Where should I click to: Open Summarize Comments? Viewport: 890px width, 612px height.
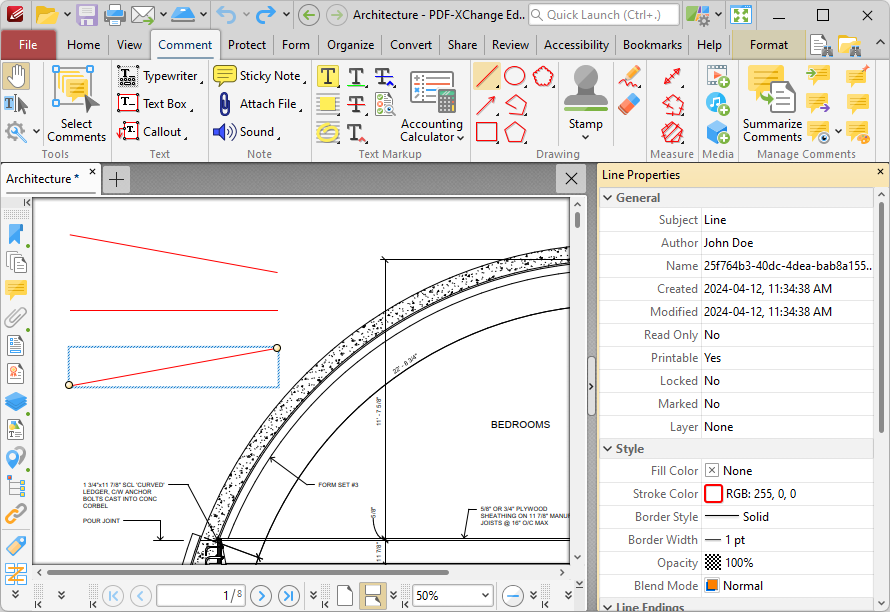[773, 104]
